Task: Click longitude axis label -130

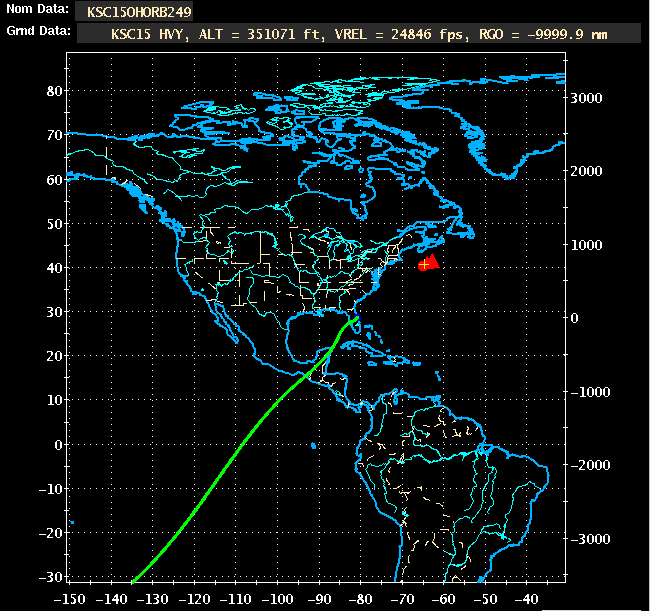Action: coord(153,599)
